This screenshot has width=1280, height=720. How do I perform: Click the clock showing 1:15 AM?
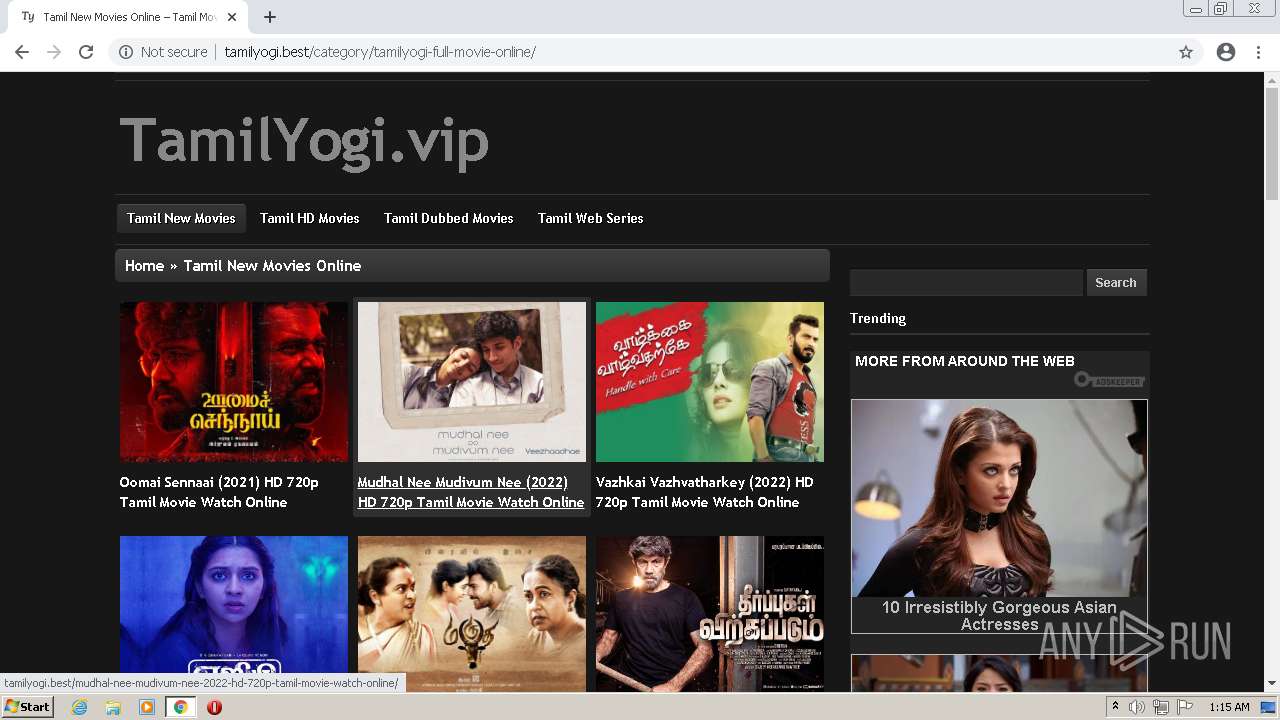coord(1229,707)
